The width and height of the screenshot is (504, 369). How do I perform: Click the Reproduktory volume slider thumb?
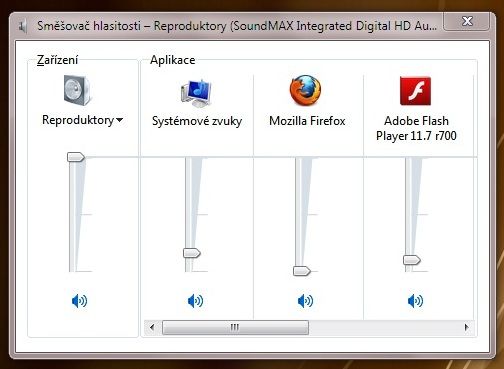[x=76, y=157]
